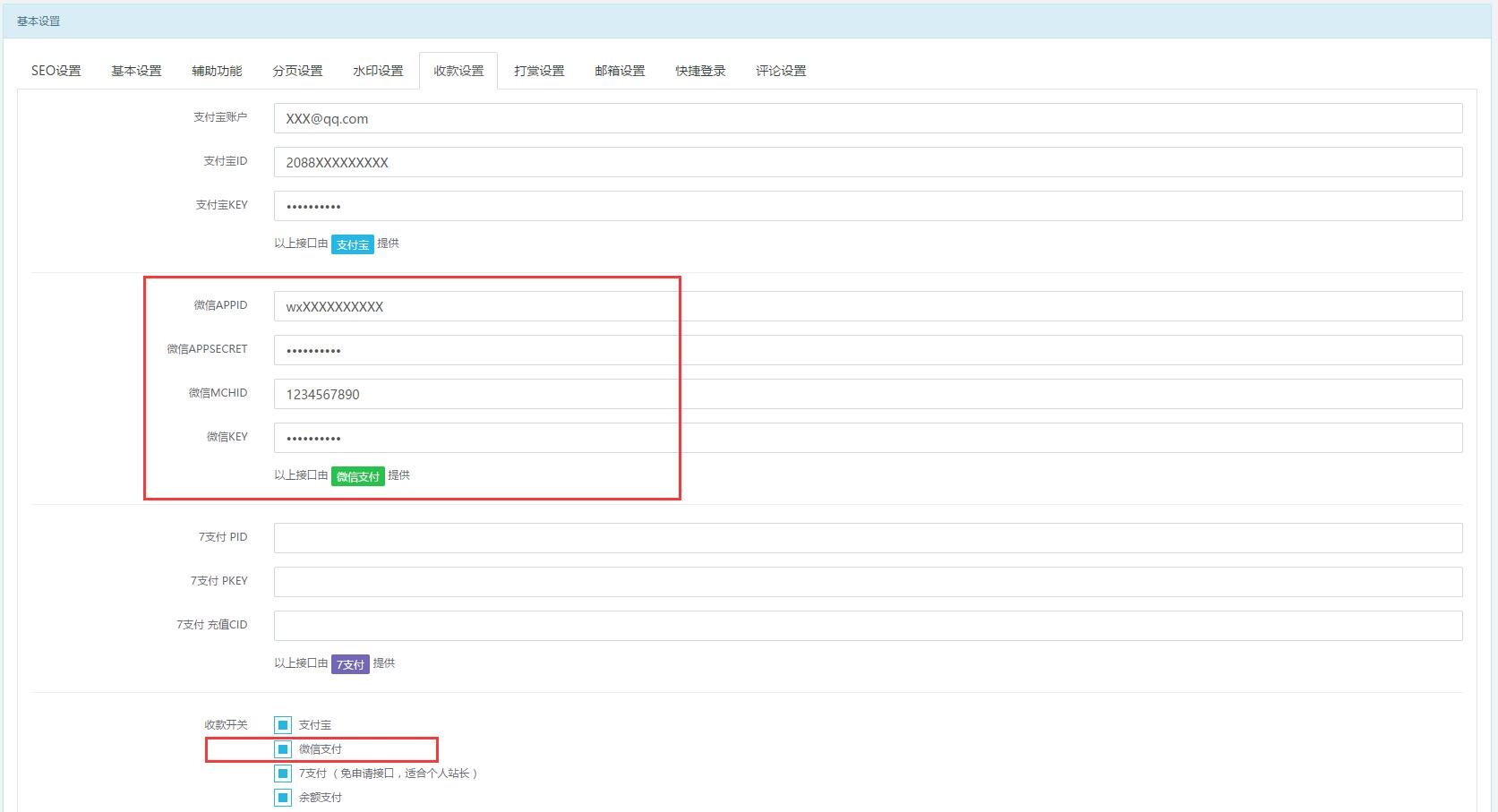Focus the 微信MCHID input field
The image size is (1498, 812).
(867, 394)
